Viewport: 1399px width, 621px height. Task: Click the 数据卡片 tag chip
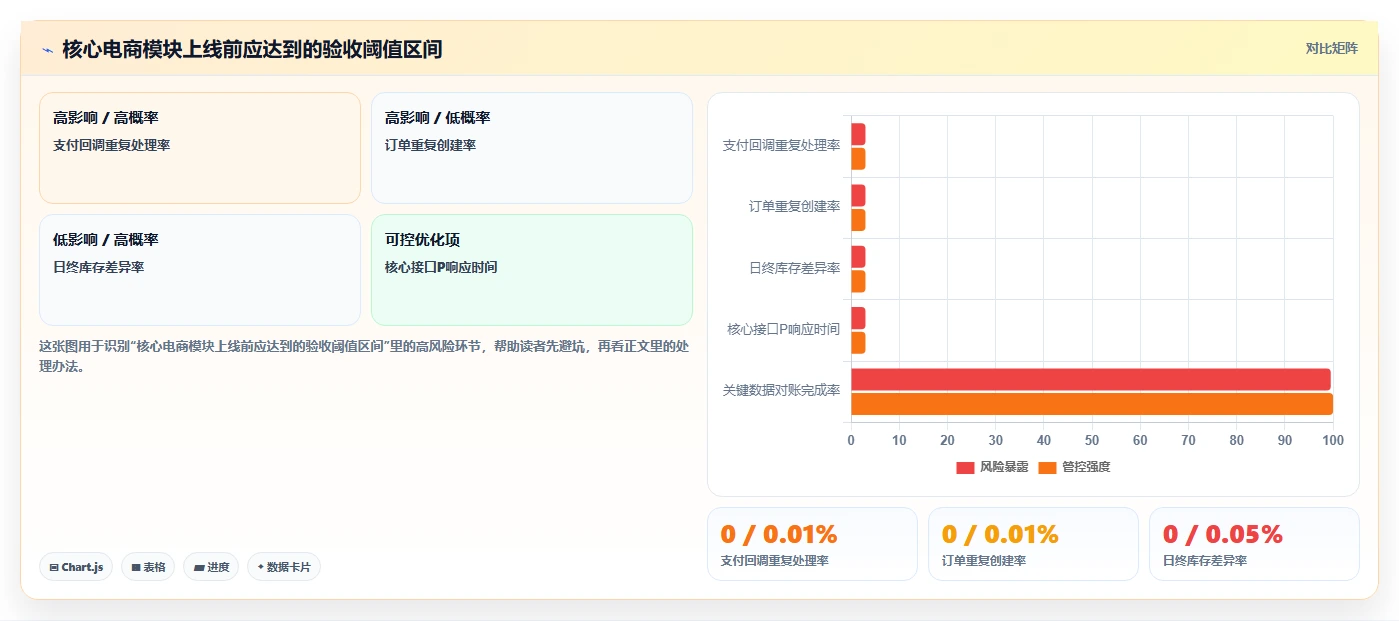284,567
